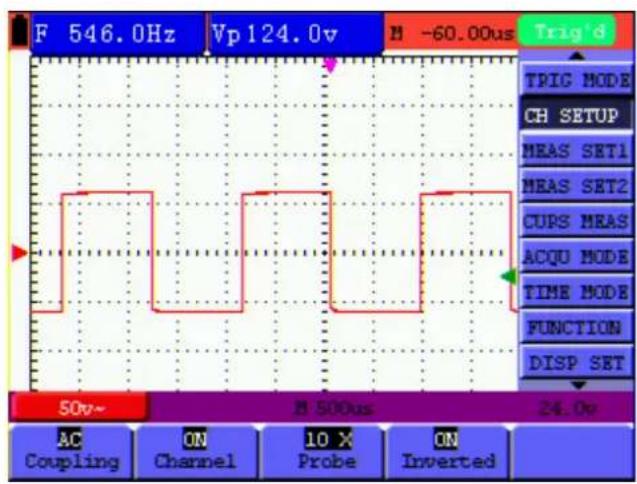
Task: Select the TIME MODE menu item
Action: (x=576, y=292)
